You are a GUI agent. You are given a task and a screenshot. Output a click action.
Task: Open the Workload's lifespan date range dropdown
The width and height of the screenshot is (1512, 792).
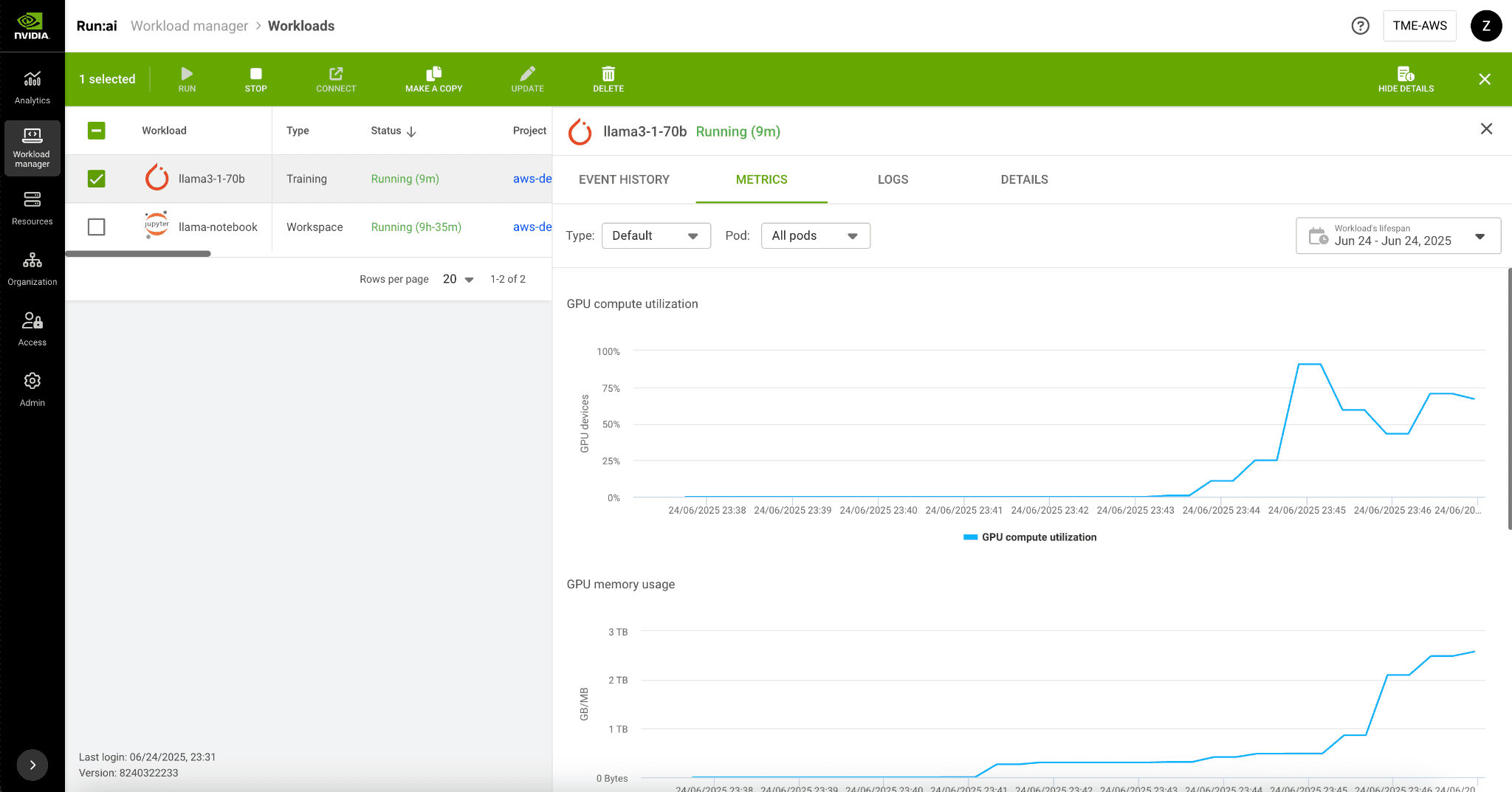(x=1398, y=235)
